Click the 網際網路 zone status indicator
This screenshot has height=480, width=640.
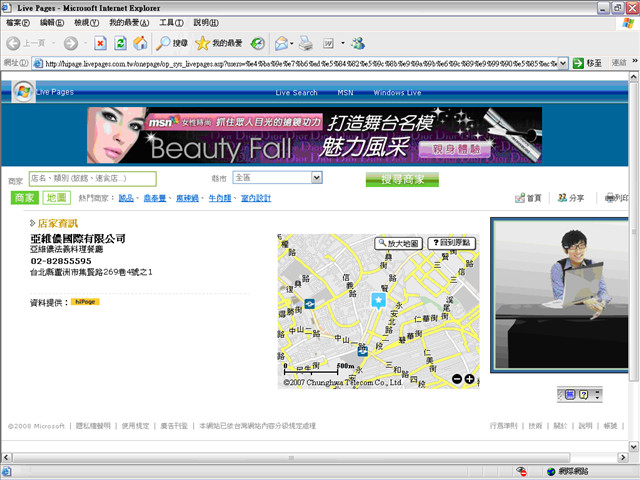click(568, 471)
